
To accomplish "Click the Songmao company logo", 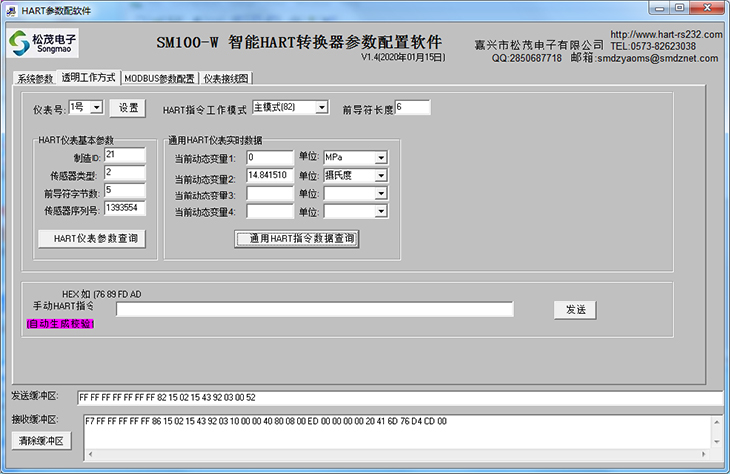I will pyautogui.click(x=42, y=43).
